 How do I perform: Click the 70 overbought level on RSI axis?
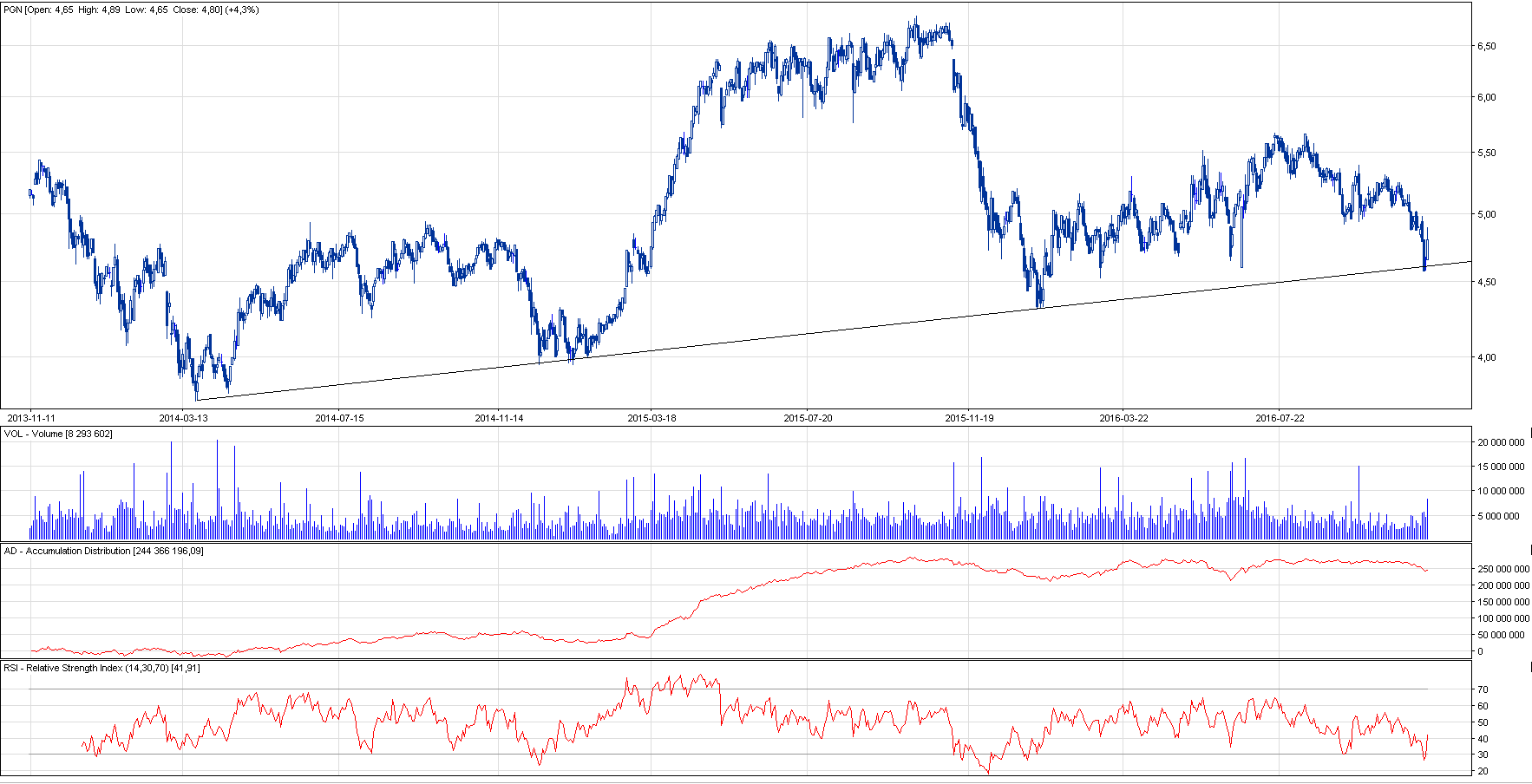click(x=1483, y=689)
